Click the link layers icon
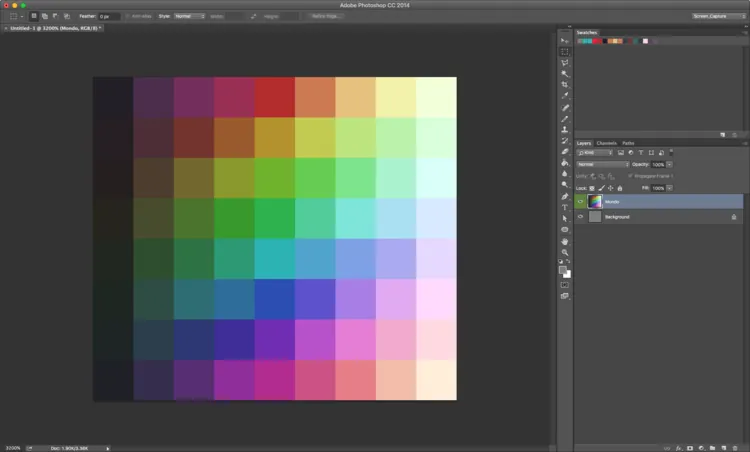 click(x=667, y=448)
